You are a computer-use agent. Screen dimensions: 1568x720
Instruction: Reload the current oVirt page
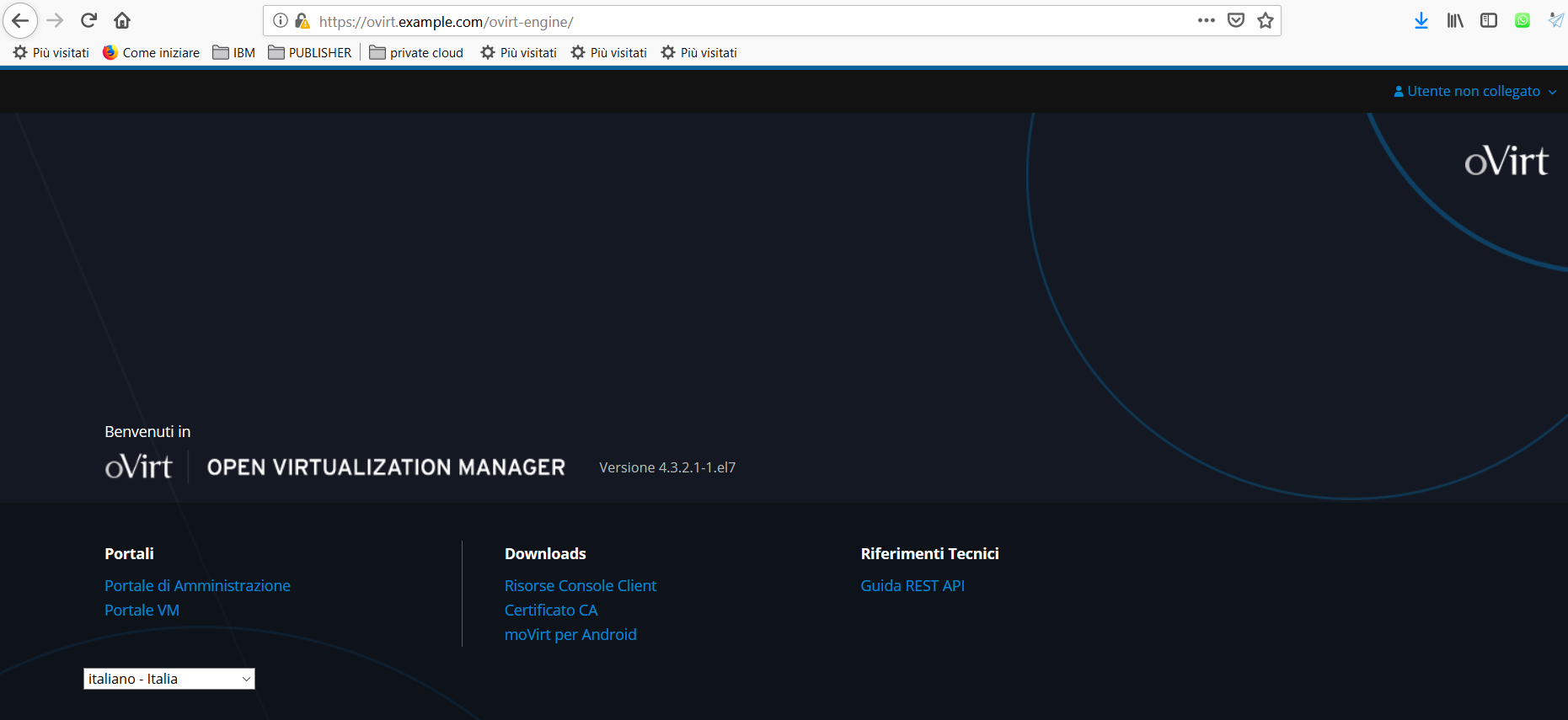click(88, 20)
